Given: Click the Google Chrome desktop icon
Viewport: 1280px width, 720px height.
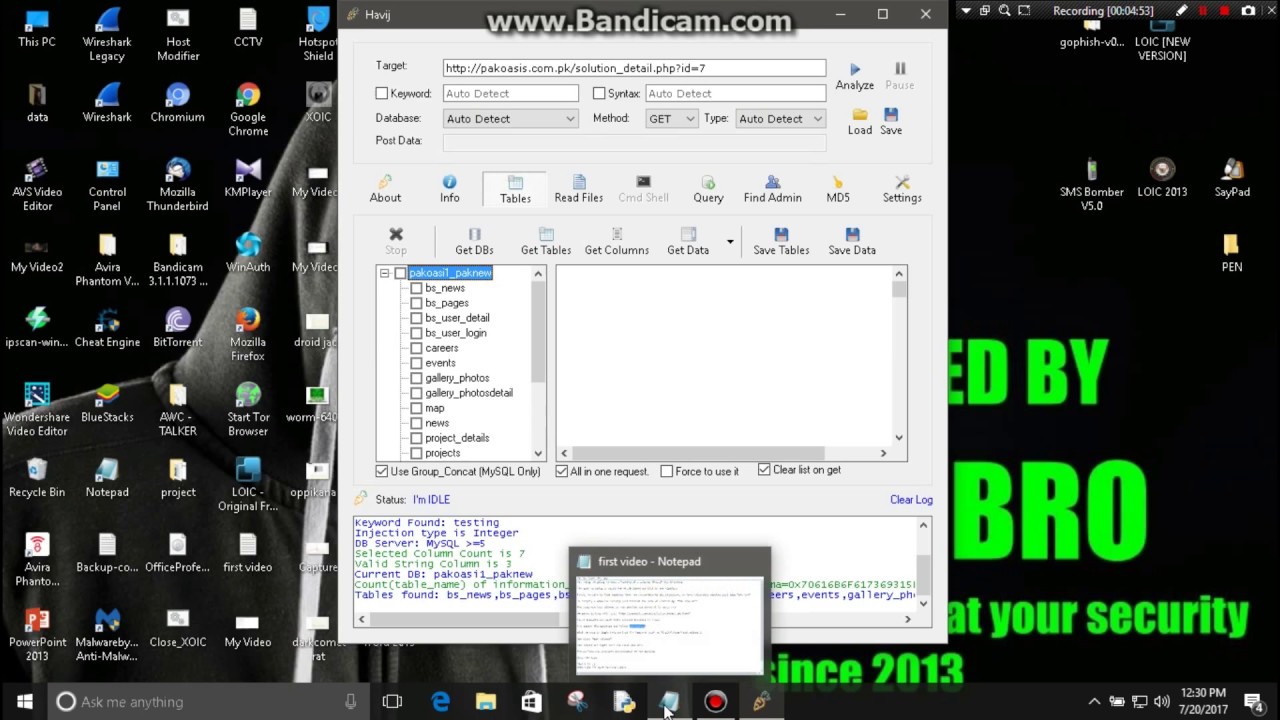Looking at the screenshot, I should pos(248,110).
